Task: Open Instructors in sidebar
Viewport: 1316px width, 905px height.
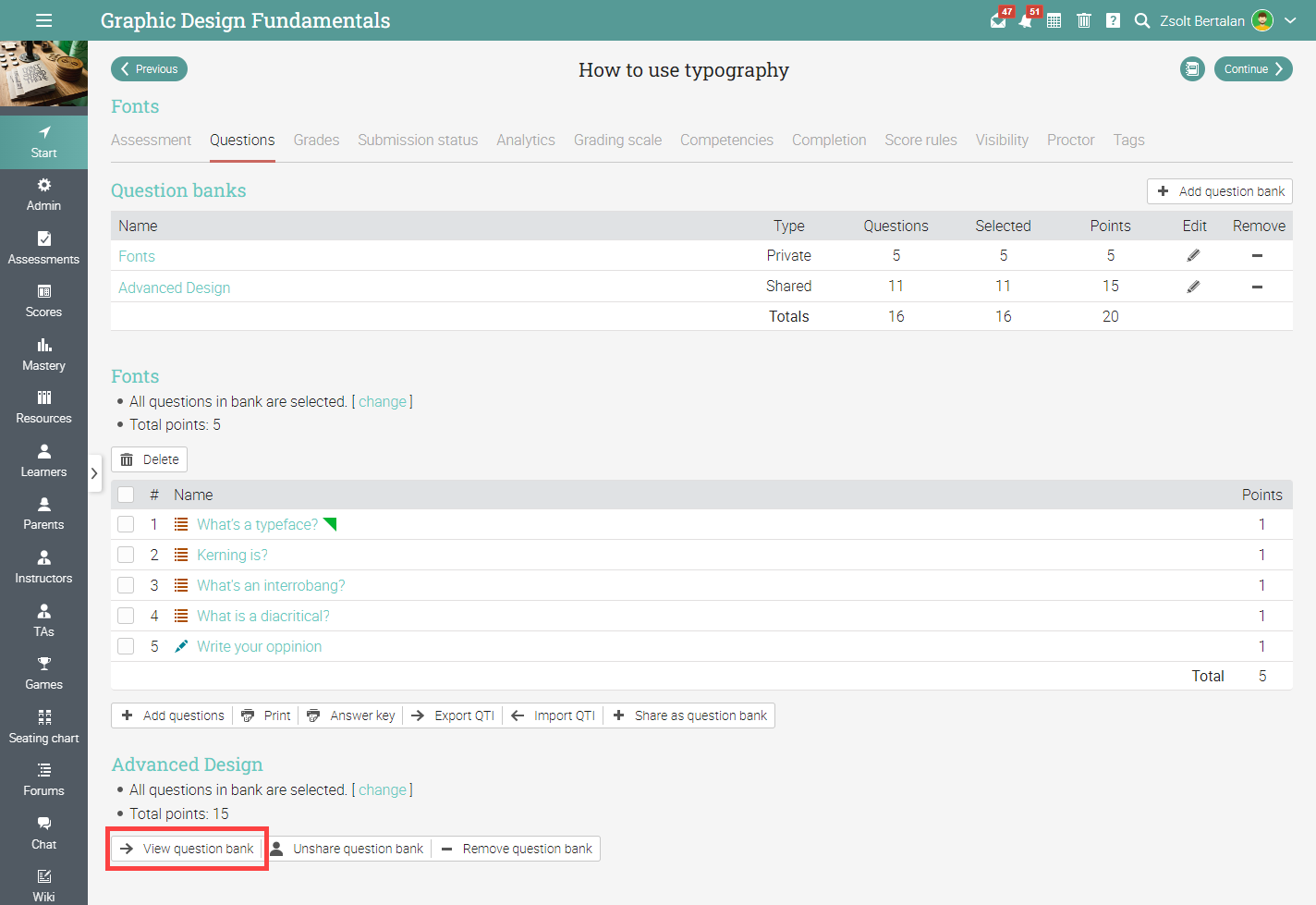Action: (43, 568)
